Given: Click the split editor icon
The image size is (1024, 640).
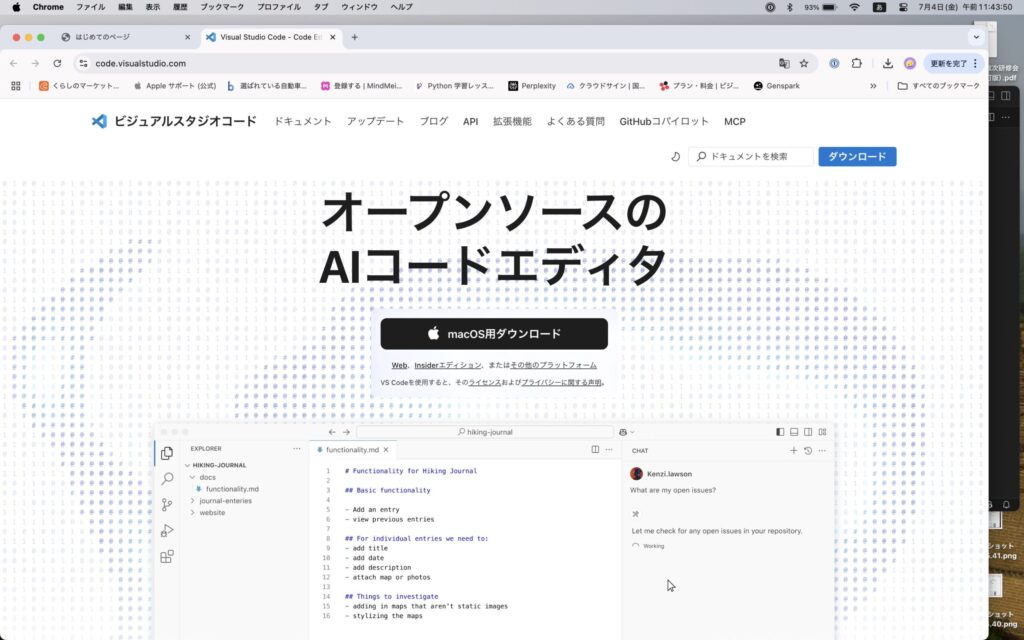Looking at the screenshot, I should coord(595,450).
